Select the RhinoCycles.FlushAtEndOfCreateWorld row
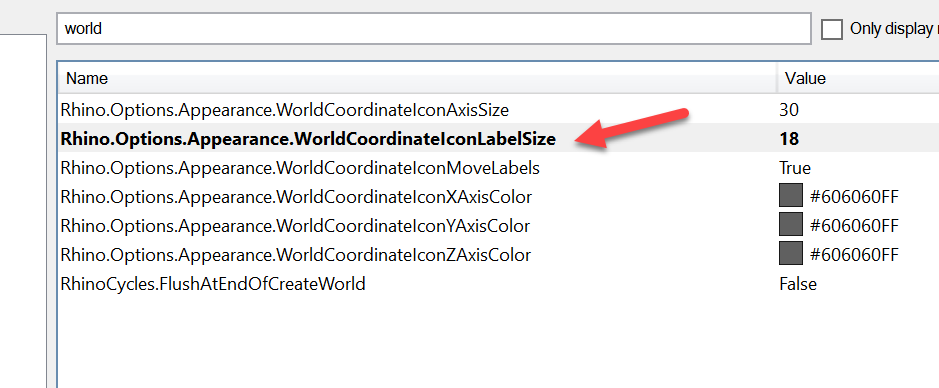This screenshot has height=388, width=939. [498, 284]
